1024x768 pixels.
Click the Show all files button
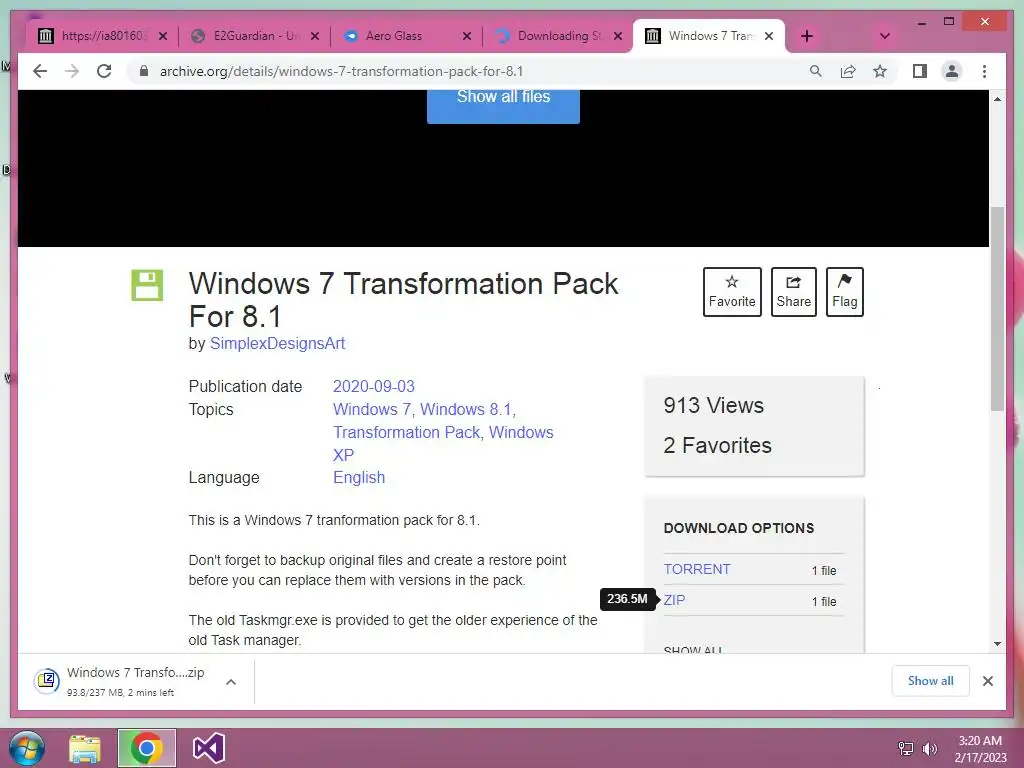(503, 106)
